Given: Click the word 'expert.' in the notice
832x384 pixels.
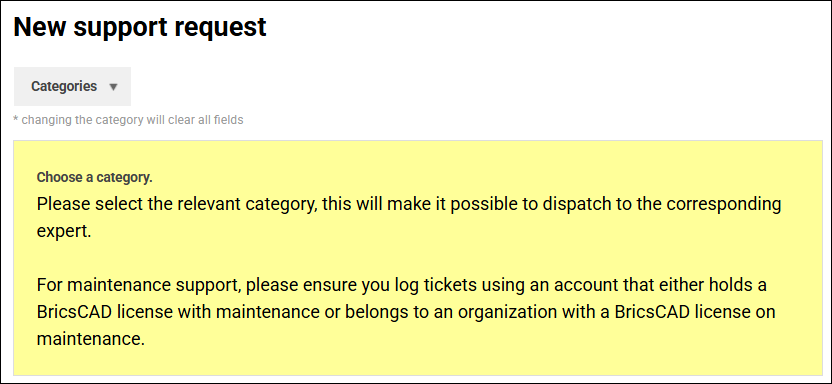Looking at the screenshot, I should tap(64, 232).
